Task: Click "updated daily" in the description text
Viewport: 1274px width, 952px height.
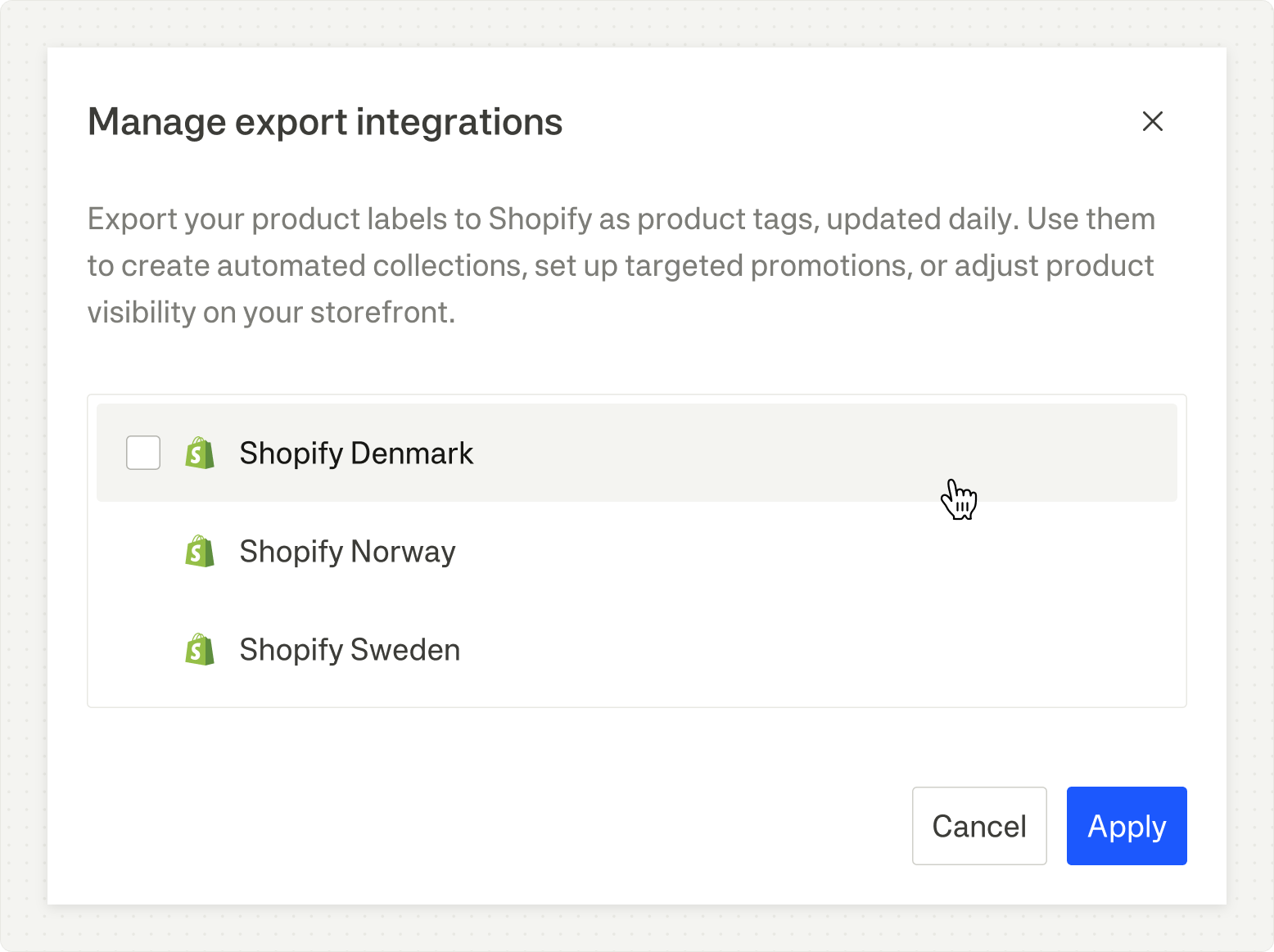Action: 922,219
